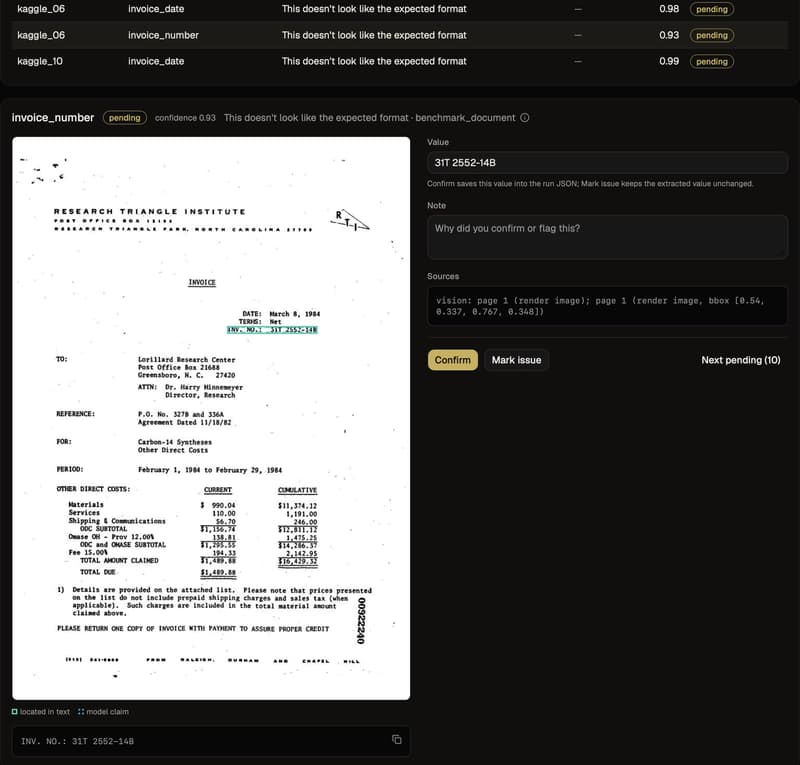Click the invoice_number detail heading
Viewport: 800px width, 765px height.
(53, 118)
